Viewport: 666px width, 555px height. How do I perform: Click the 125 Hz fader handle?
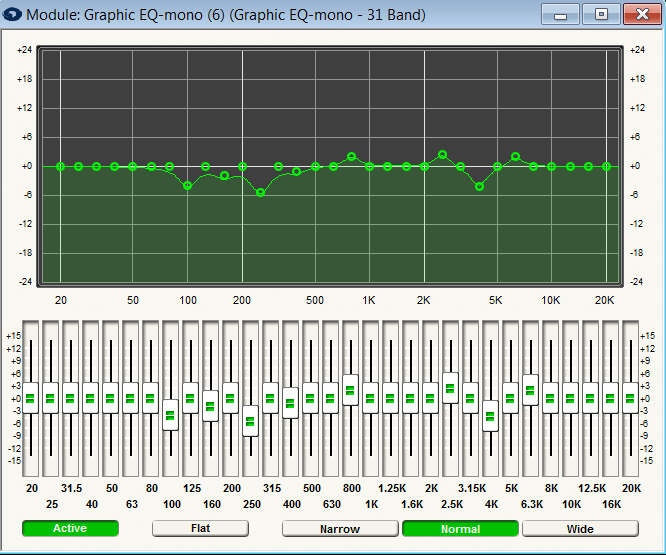click(190, 398)
